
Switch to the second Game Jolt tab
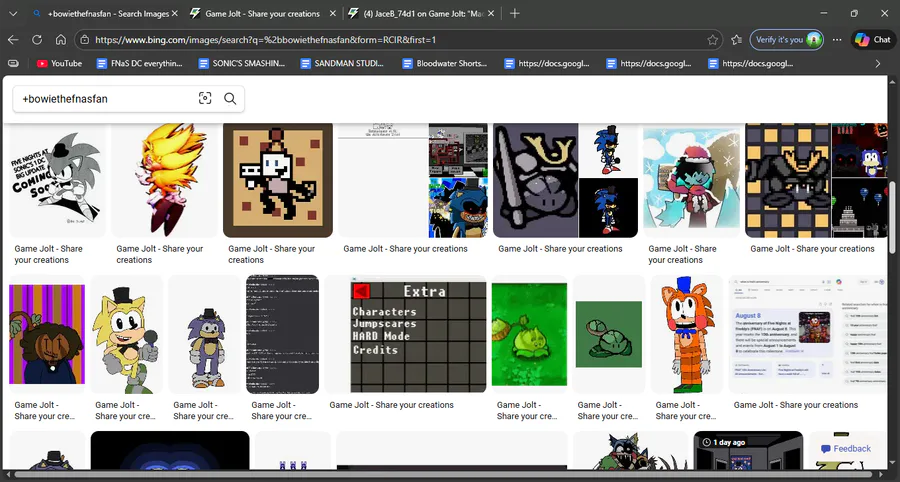tap(262, 13)
